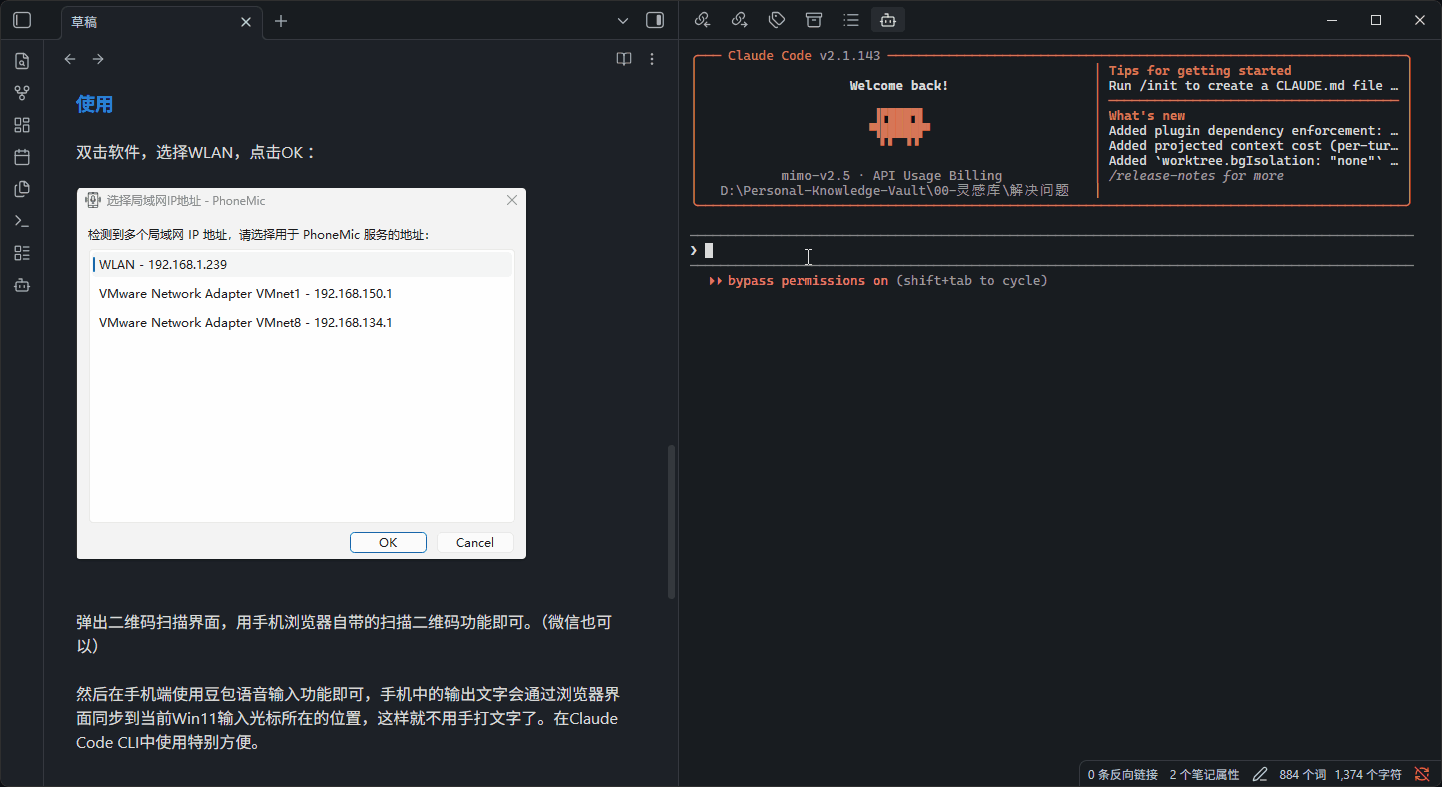Open 0 条反向链接 in status bar
The image size is (1442, 787).
tap(1123, 774)
